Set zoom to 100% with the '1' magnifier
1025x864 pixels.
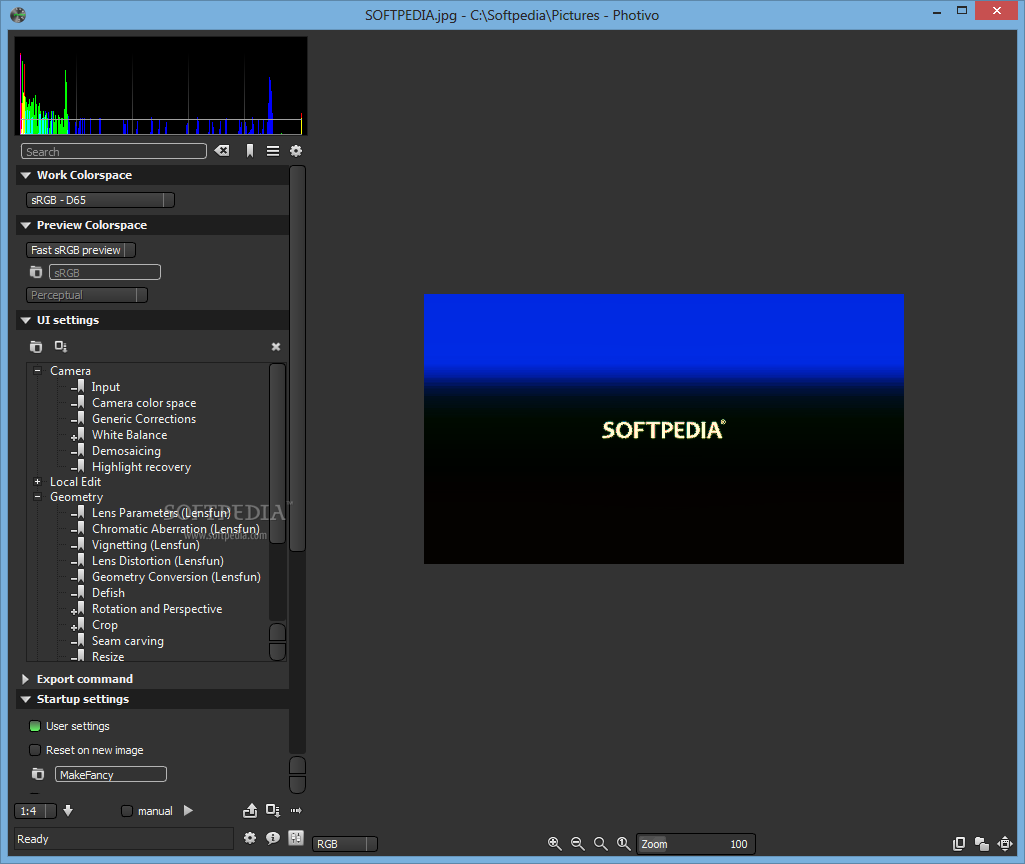click(x=624, y=844)
